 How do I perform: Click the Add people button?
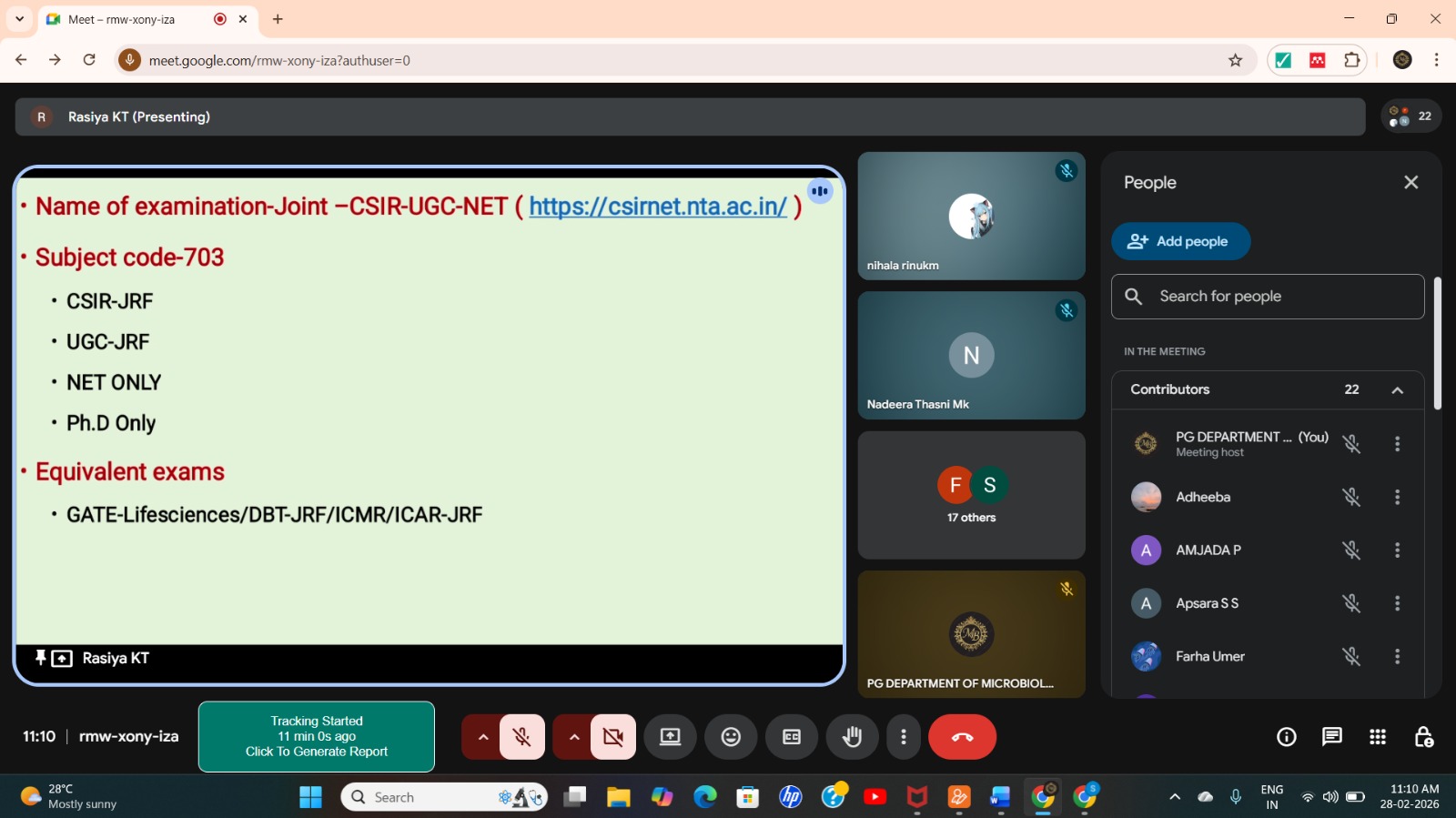pyautogui.click(x=1180, y=241)
